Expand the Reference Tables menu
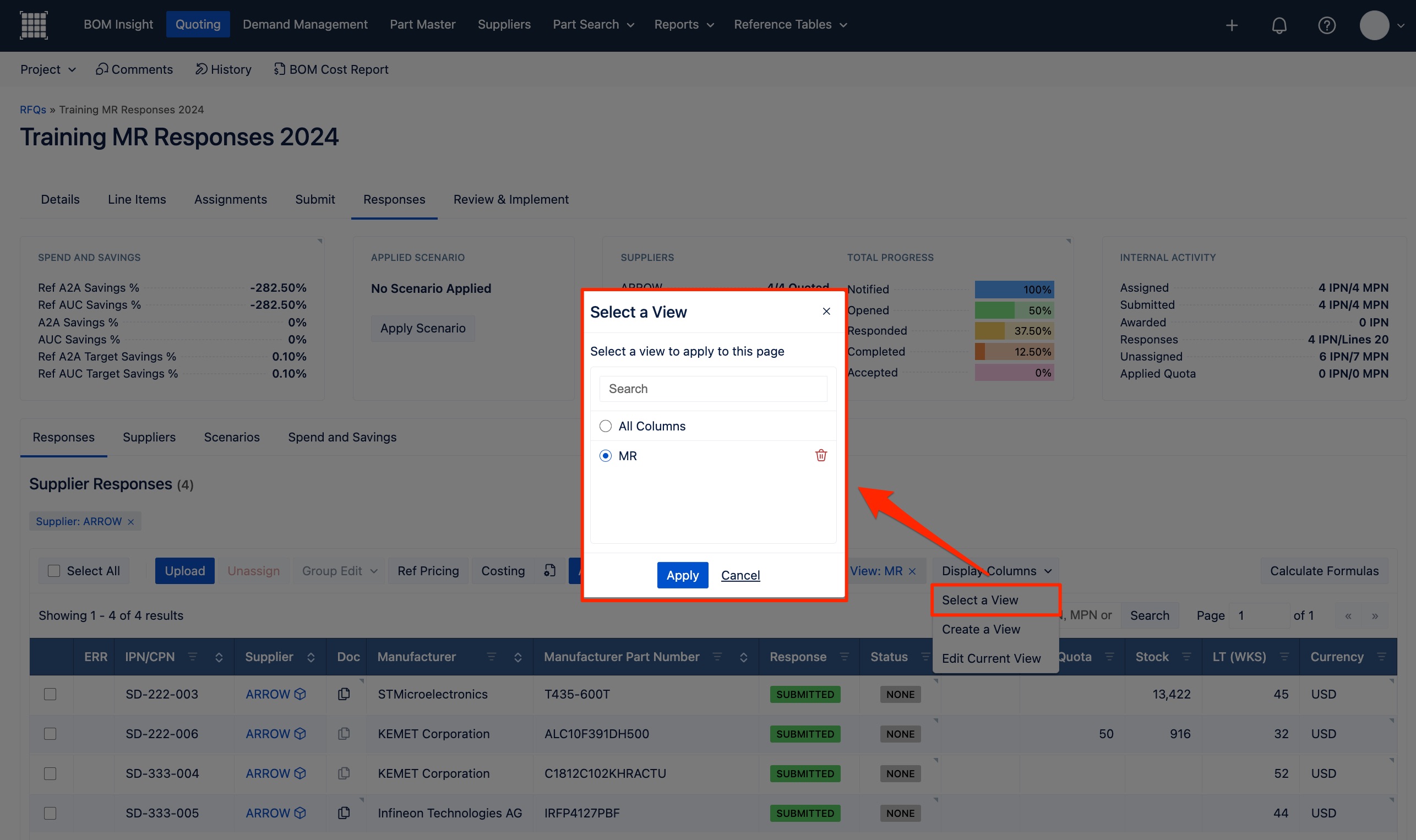Screen dimensions: 1416x840 tap(790, 24)
